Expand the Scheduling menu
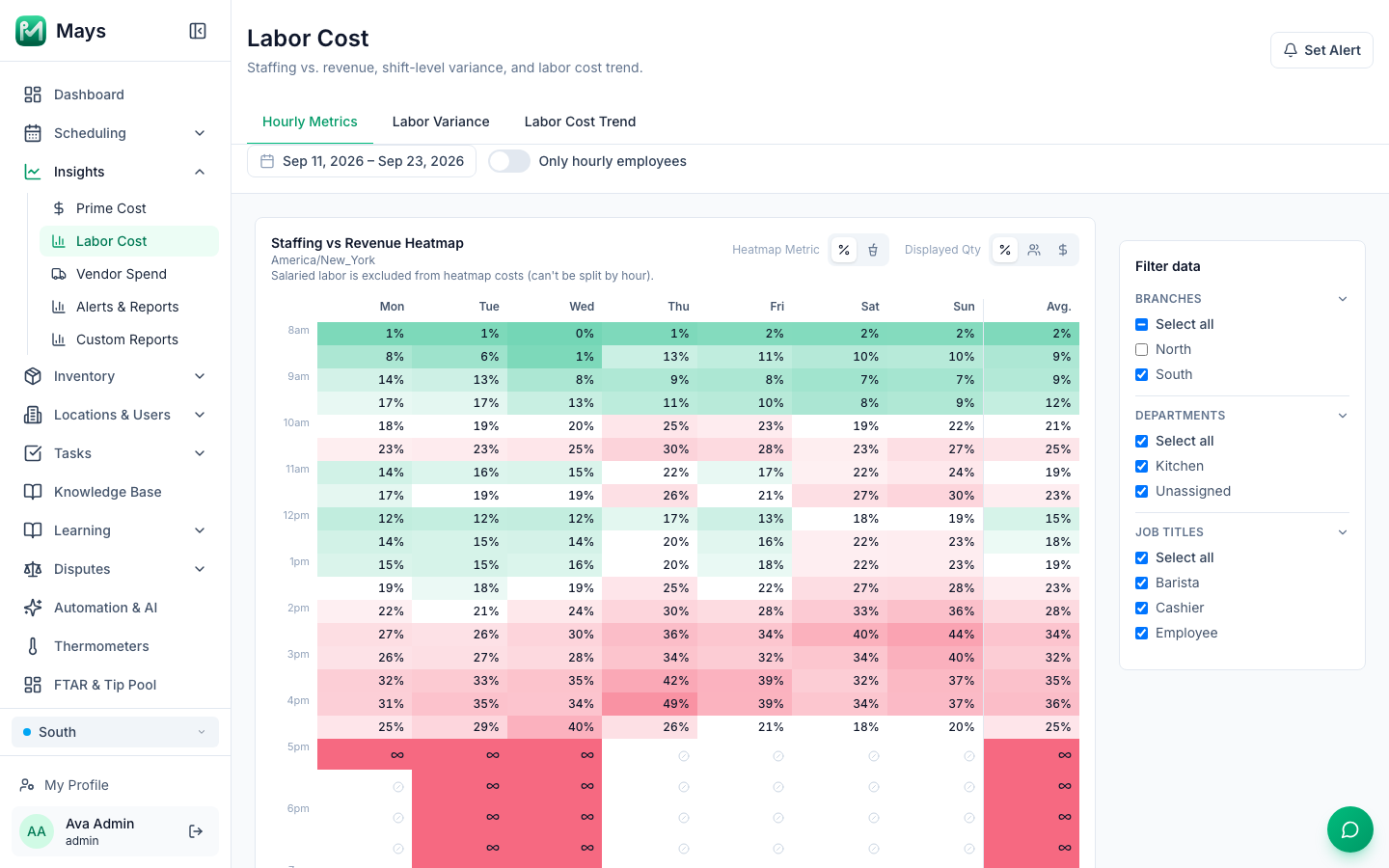 115,133
